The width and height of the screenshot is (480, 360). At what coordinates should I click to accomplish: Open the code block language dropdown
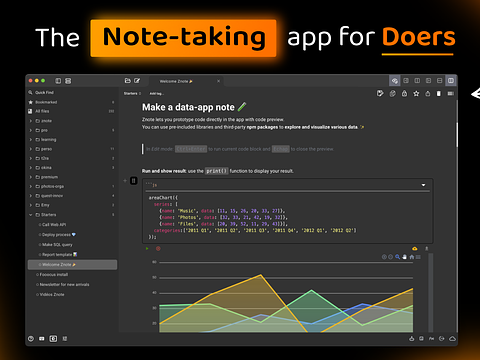(423, 185)
